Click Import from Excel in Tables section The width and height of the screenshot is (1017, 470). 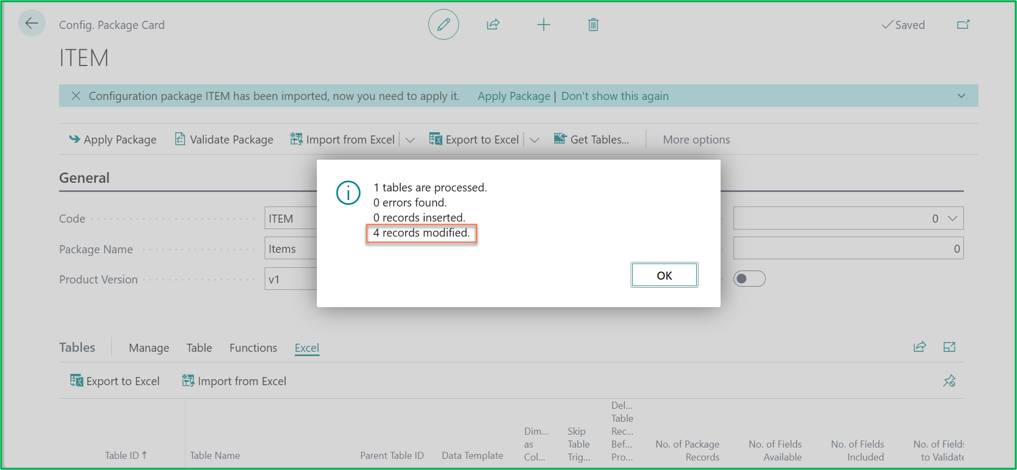click(234, 381)
